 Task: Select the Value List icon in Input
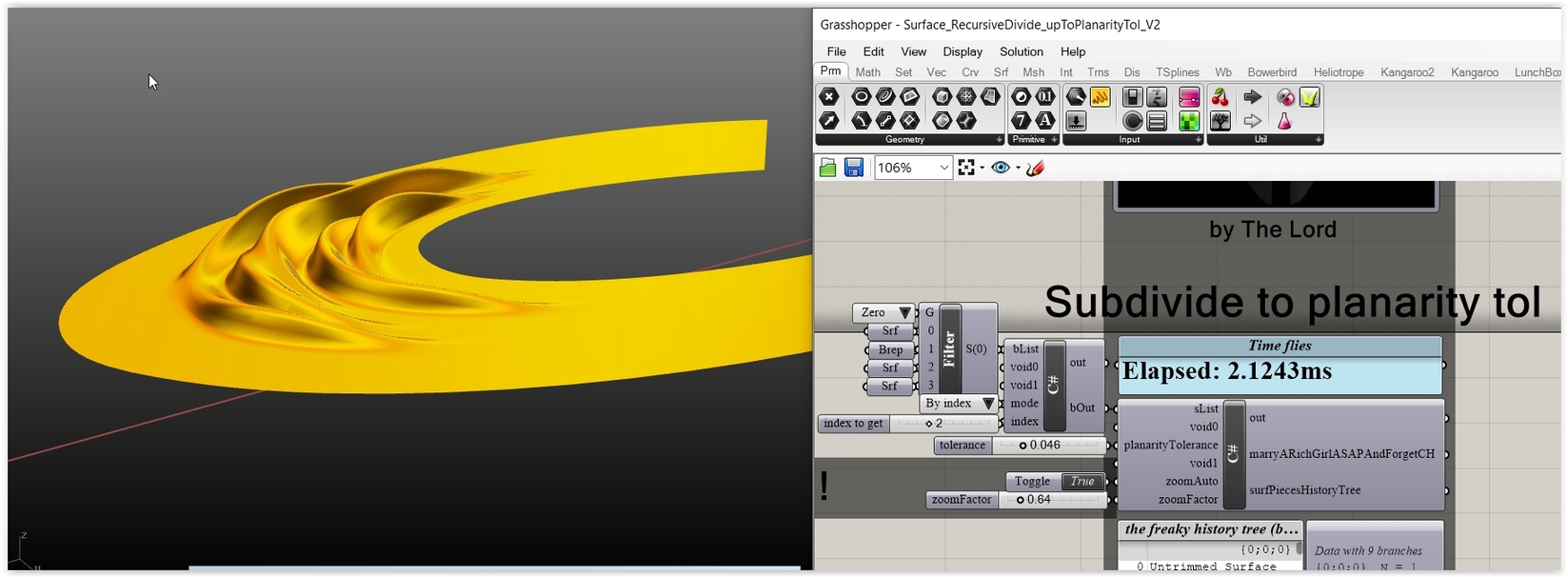[x=1157, y=121]
